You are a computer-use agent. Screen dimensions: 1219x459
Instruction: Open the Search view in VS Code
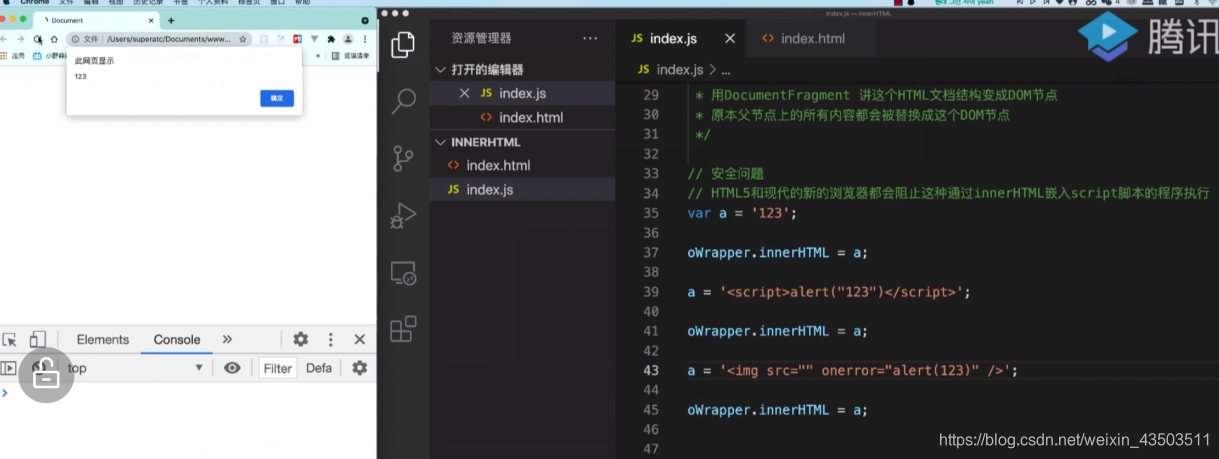coord(403,101)
